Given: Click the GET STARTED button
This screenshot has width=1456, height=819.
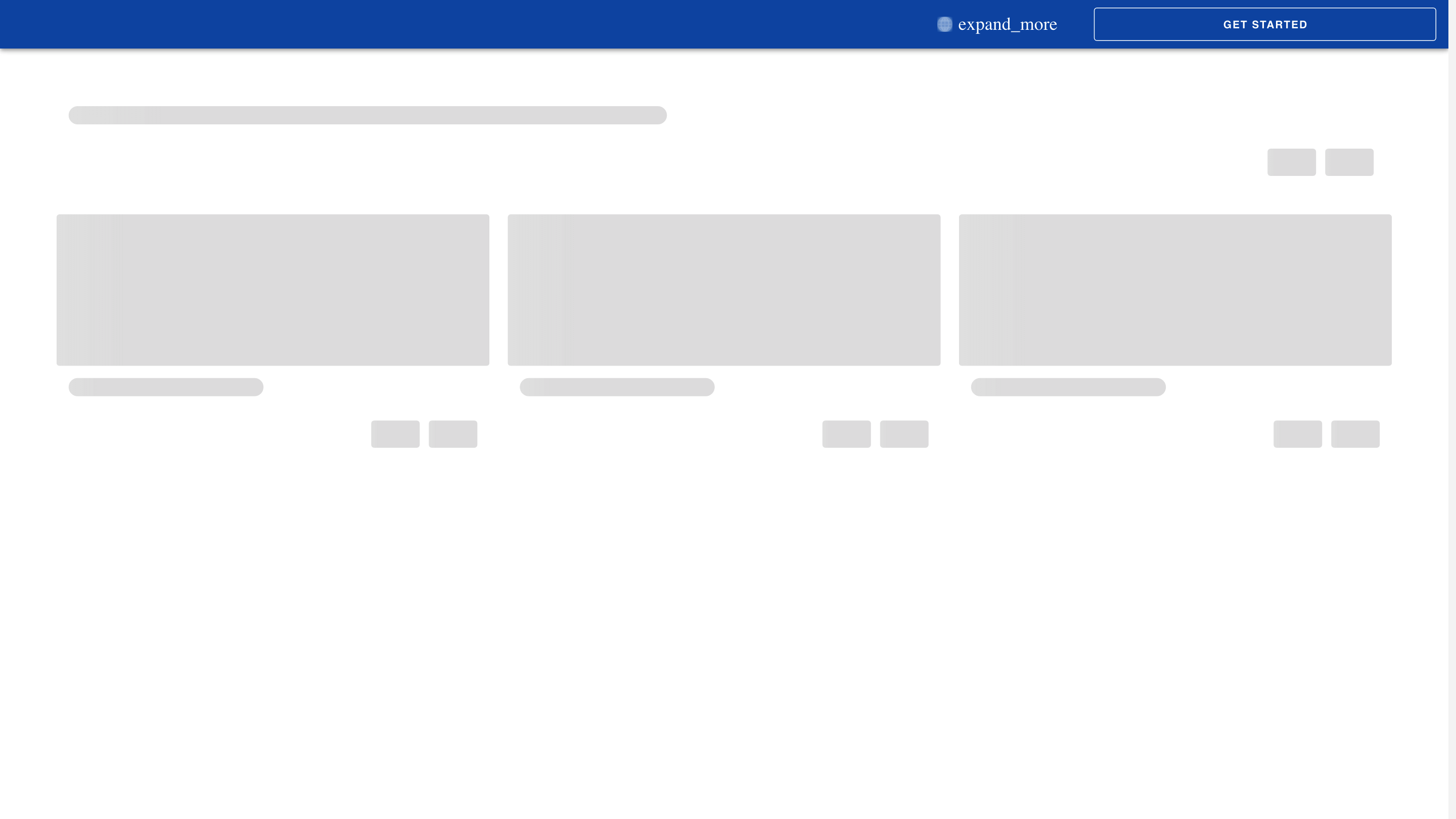Looking at the screenshot, I should (x=1264, y=24).
